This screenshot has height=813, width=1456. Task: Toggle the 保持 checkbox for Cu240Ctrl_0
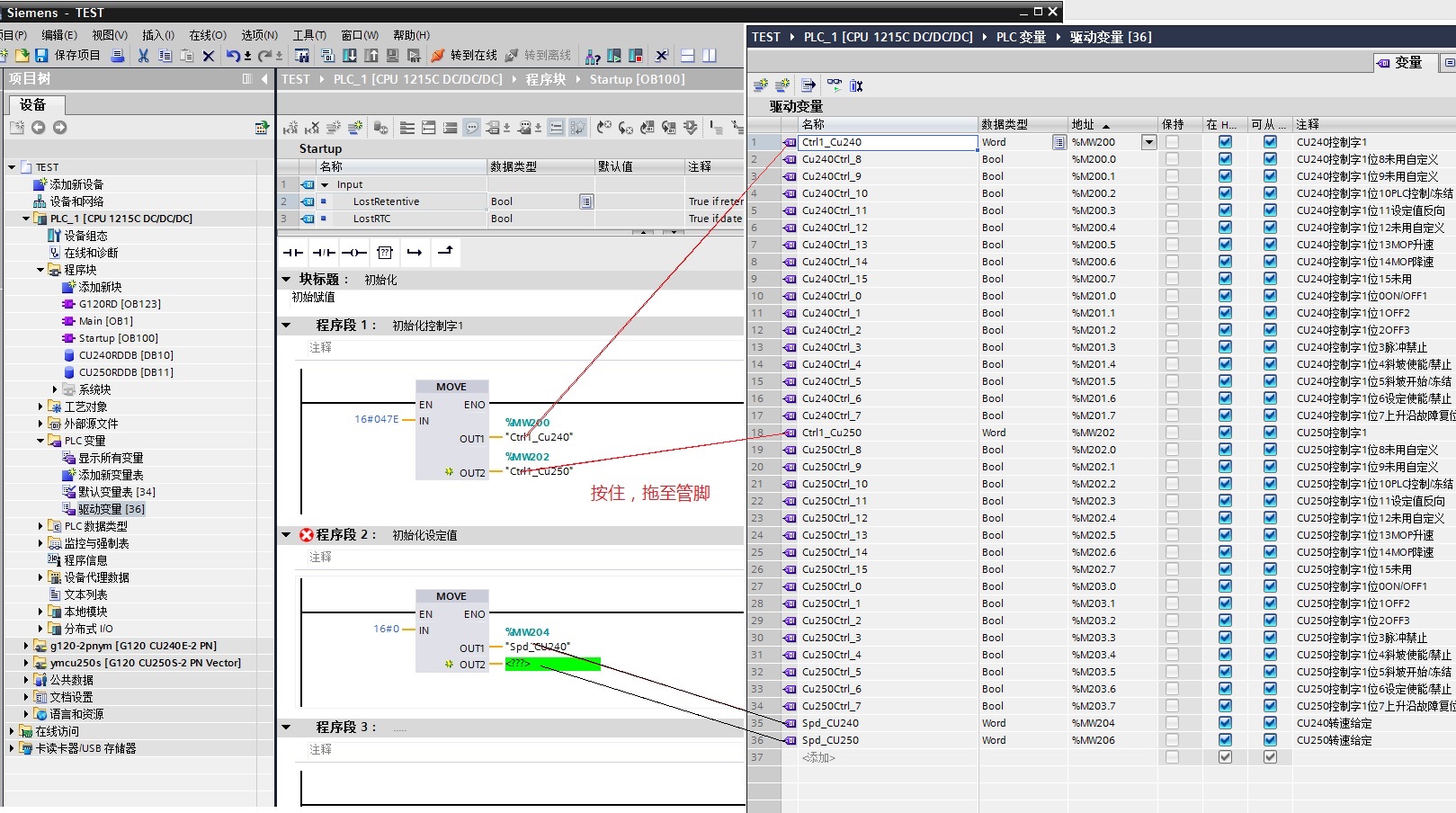(x=1172, y=296)
